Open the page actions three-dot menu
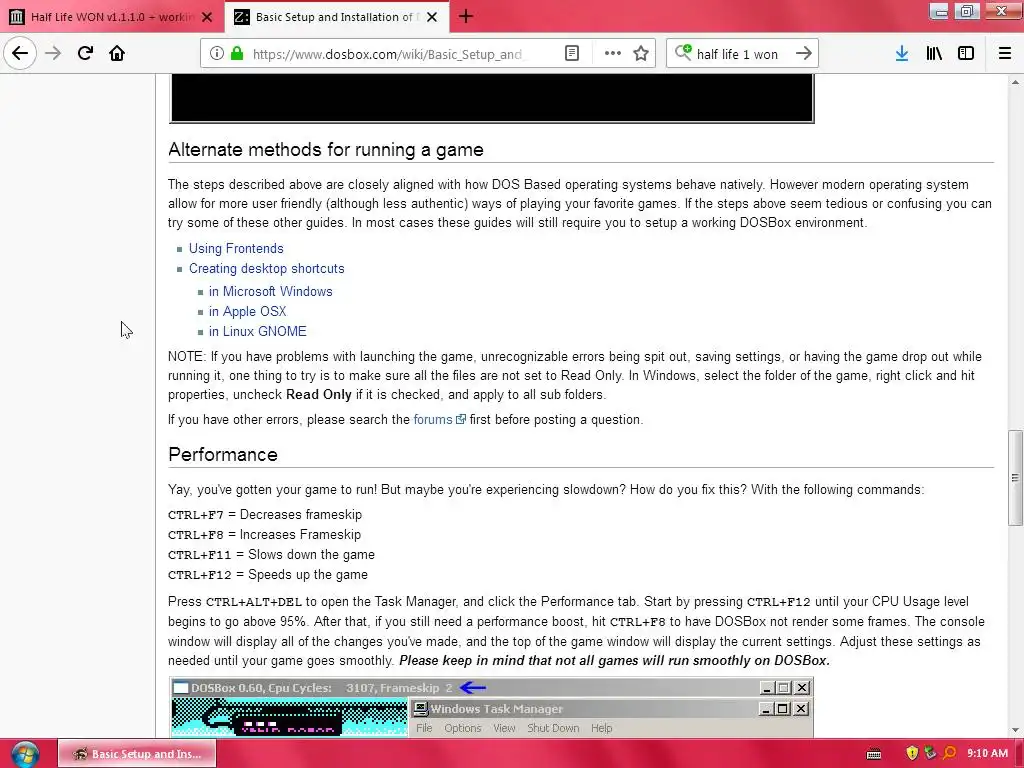This screenshot has width=1024, height=768. click(x=613, y=54)
